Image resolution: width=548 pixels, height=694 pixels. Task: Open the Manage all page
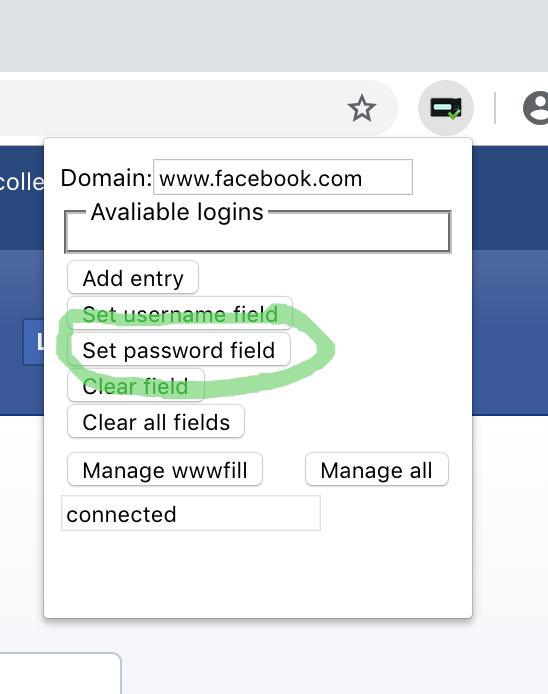pos(377,469)
